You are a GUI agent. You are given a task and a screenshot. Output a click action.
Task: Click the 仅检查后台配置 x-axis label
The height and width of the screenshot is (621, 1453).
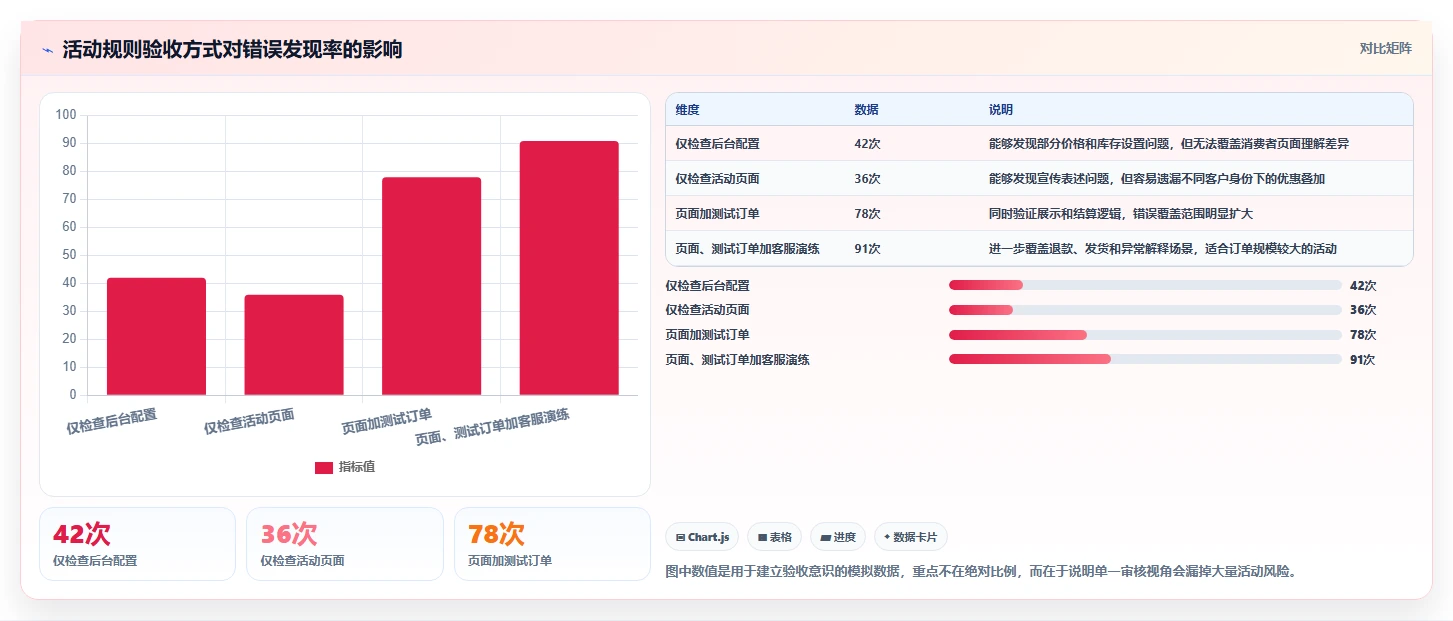coord(112,422)
